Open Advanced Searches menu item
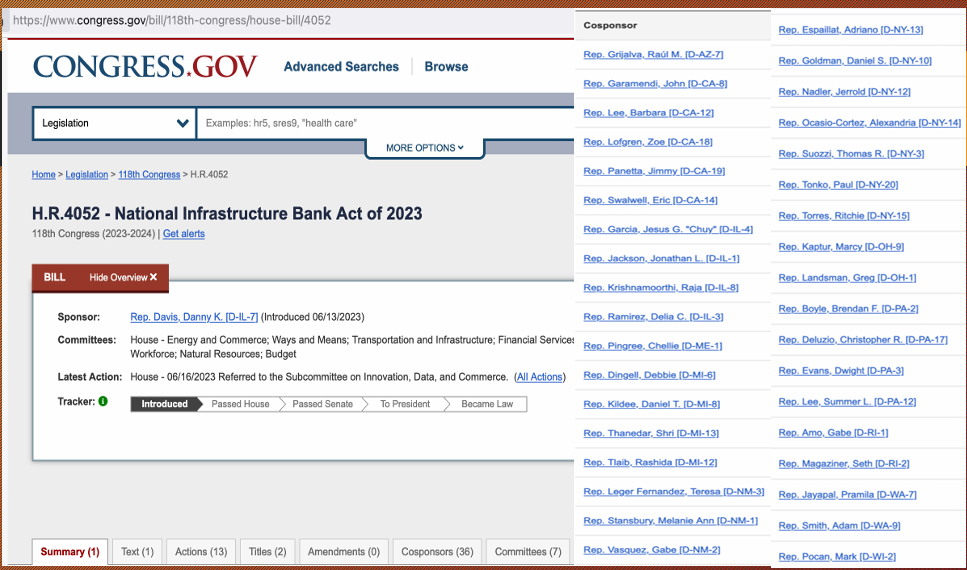967x570 pixels. (341, 67)
